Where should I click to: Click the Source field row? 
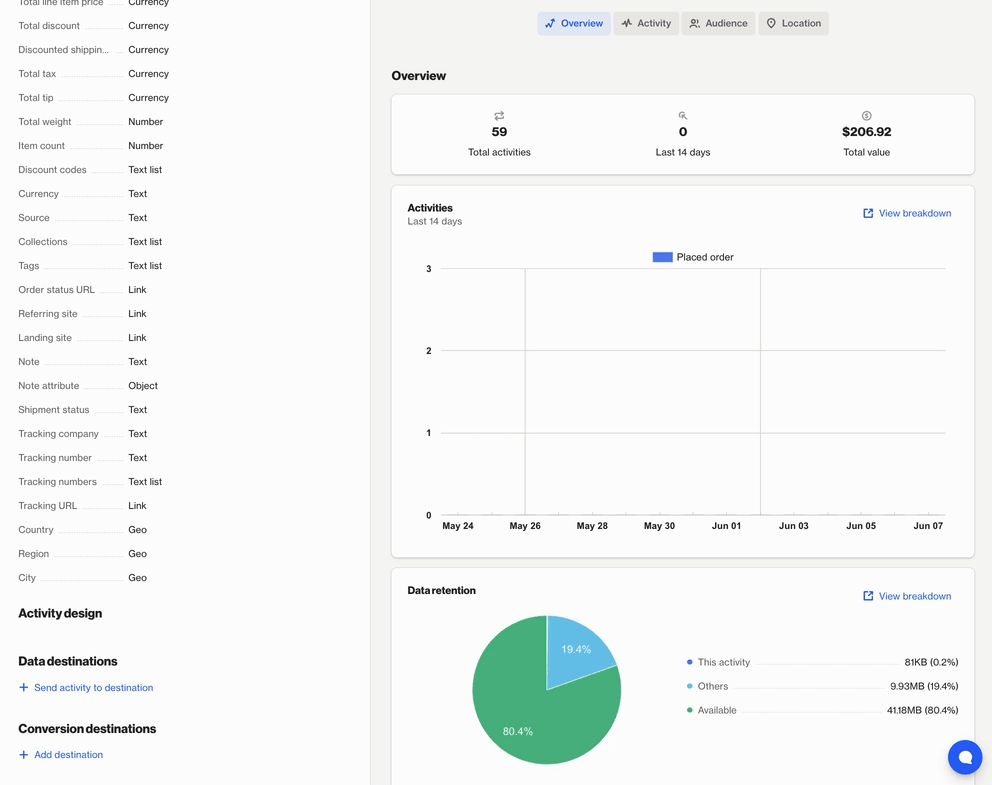83,218
